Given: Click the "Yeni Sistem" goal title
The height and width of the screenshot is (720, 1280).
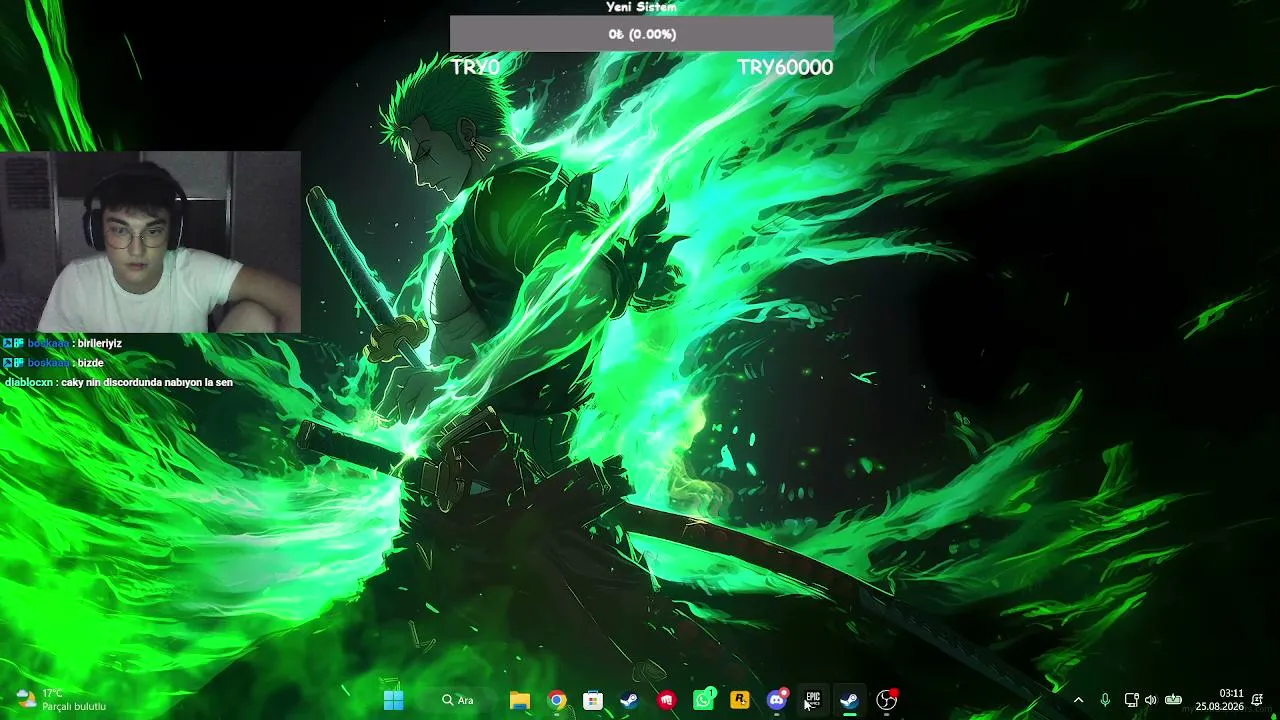Looking at the screenshot, I should pyautogui.click(x=642, y=7).
